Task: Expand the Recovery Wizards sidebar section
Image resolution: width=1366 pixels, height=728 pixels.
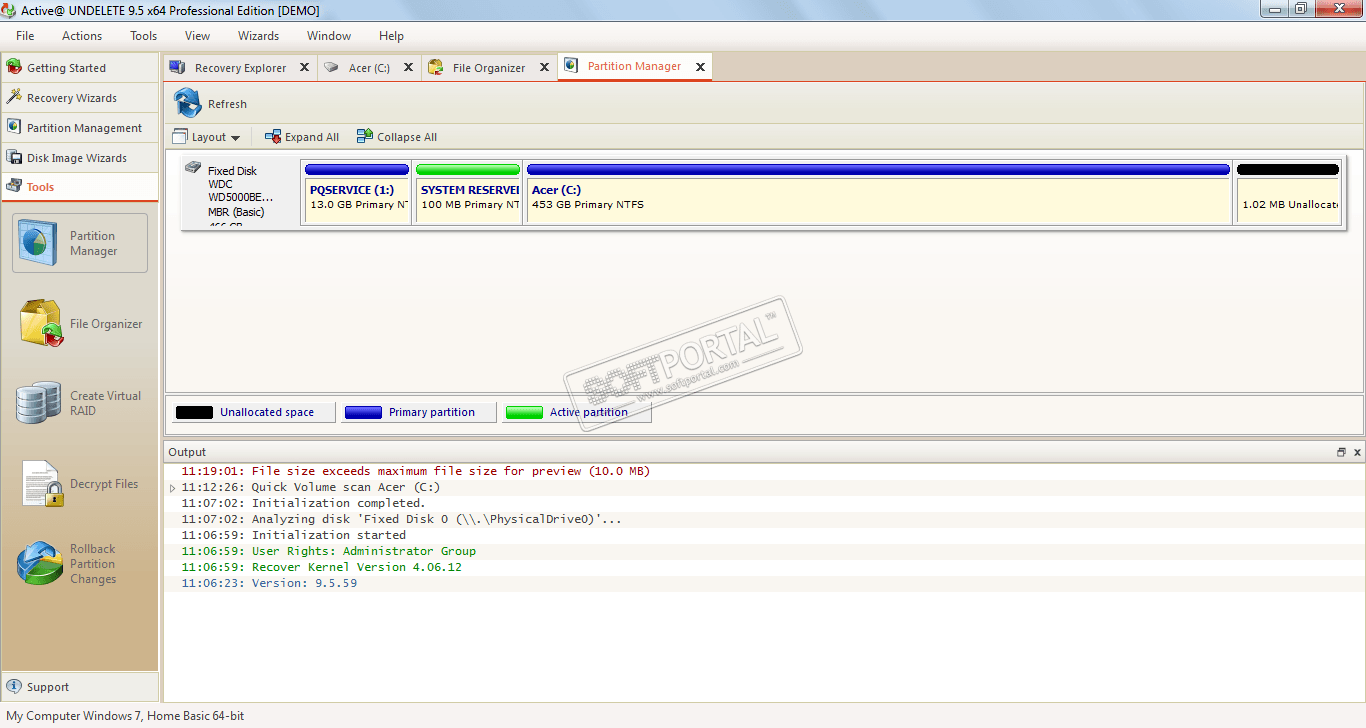Action: (x=79, y=97)
